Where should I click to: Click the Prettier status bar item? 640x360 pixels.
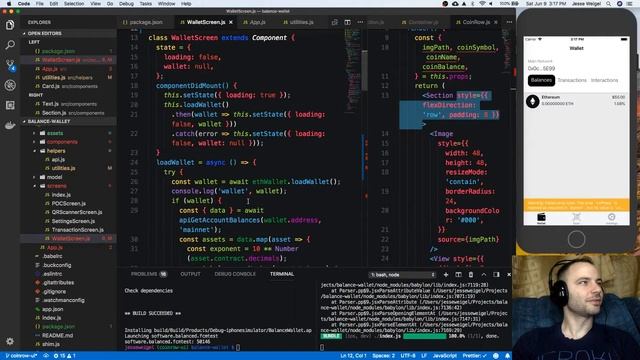pyautogui.click(x=475, y=356)
